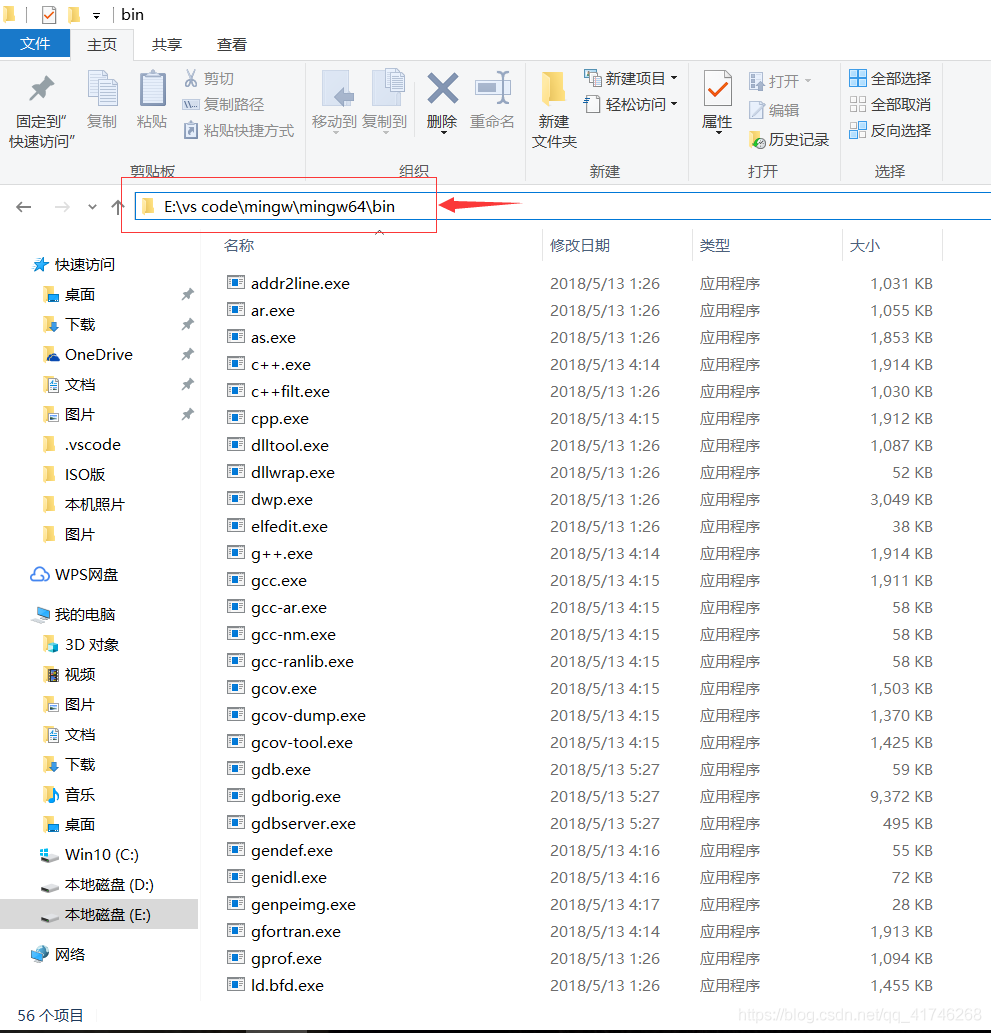Click the Edit icon in ribbon
991x1033 pixels.
click(x=756, y=110)
